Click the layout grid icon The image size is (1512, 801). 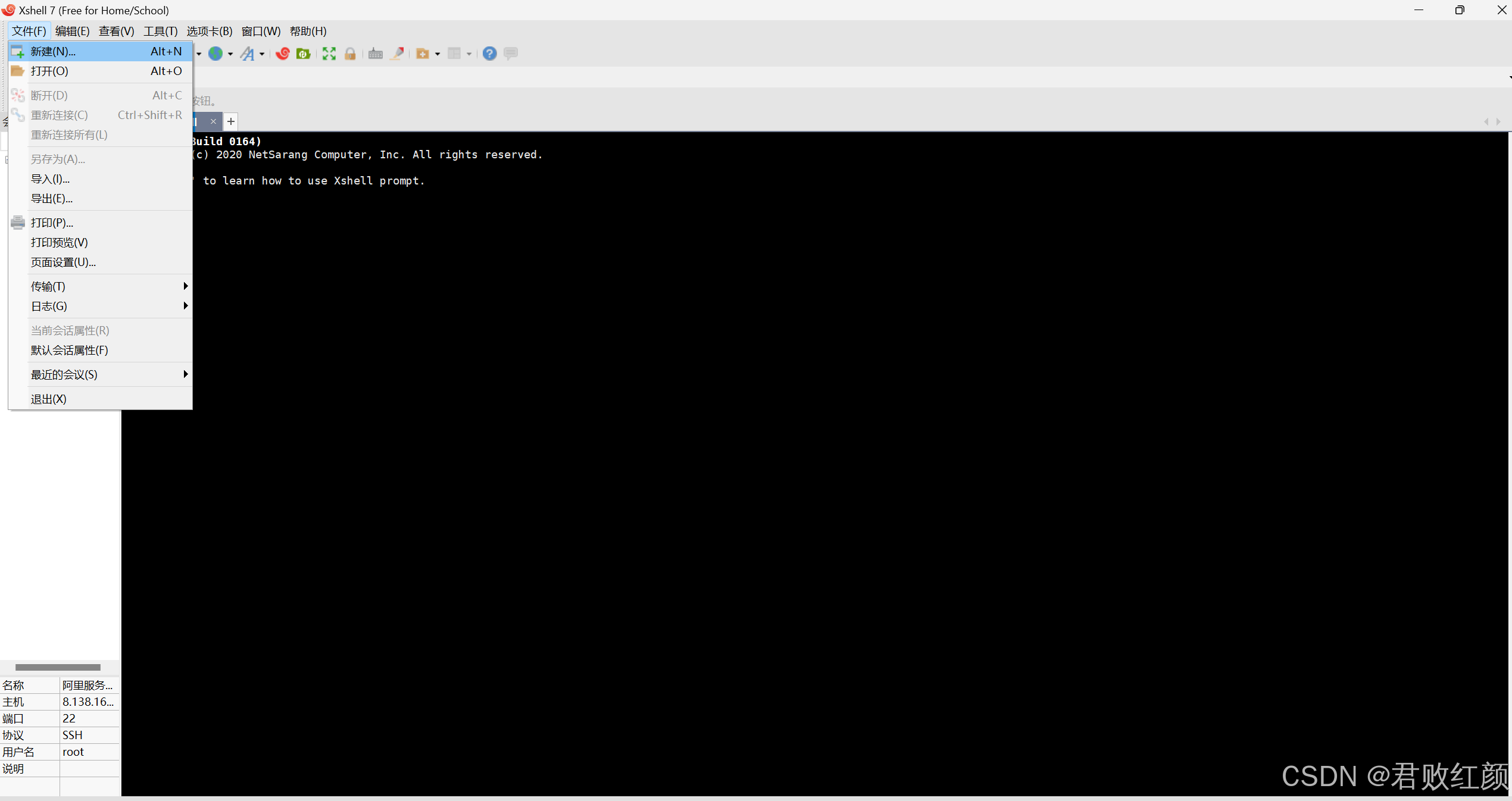[454, 54]
